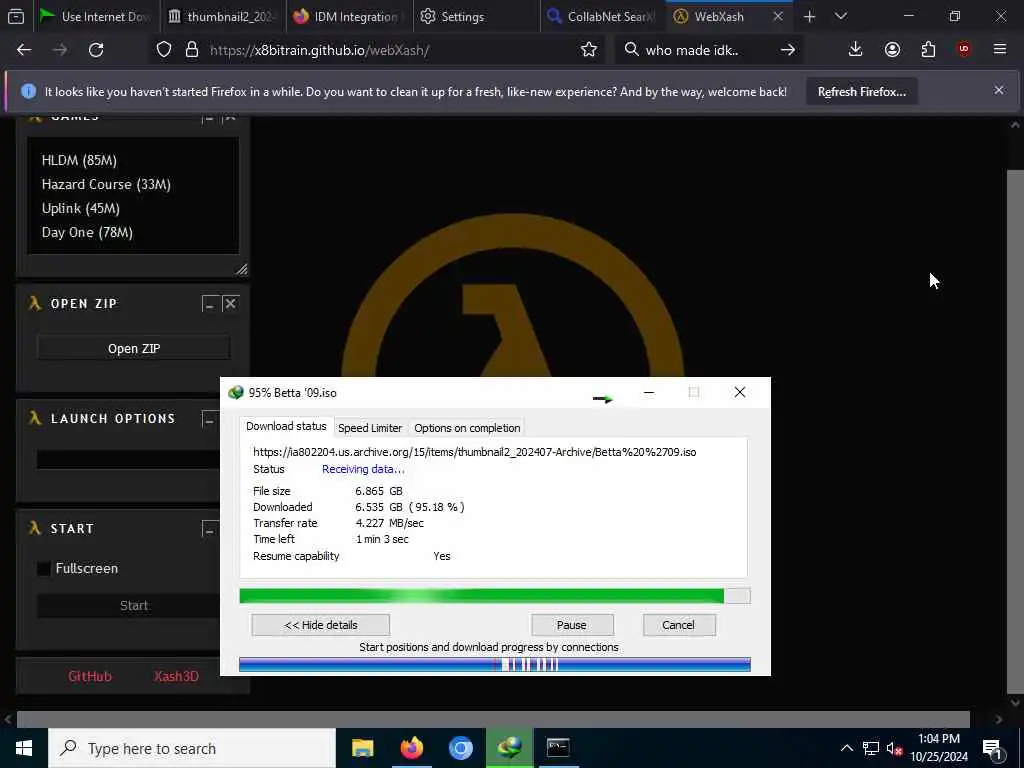Toggle the Fullscreen checkbox

click(x=44, y=569)
